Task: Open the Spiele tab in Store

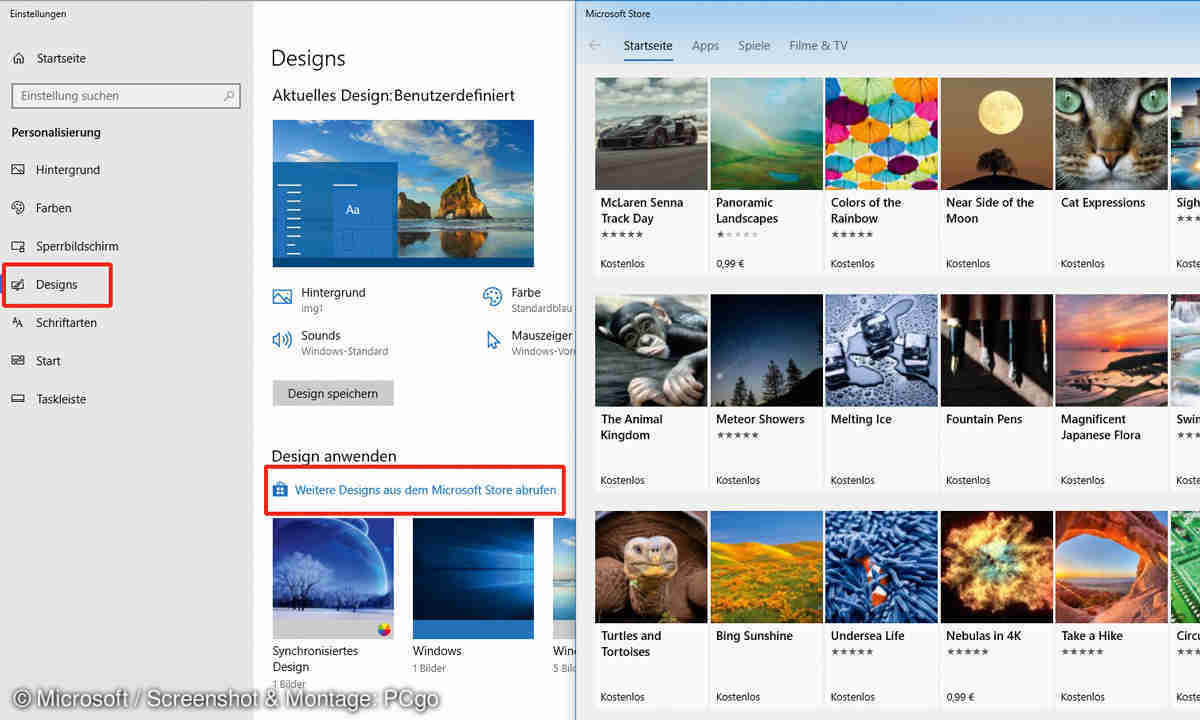Action: [x=754, y=46]
